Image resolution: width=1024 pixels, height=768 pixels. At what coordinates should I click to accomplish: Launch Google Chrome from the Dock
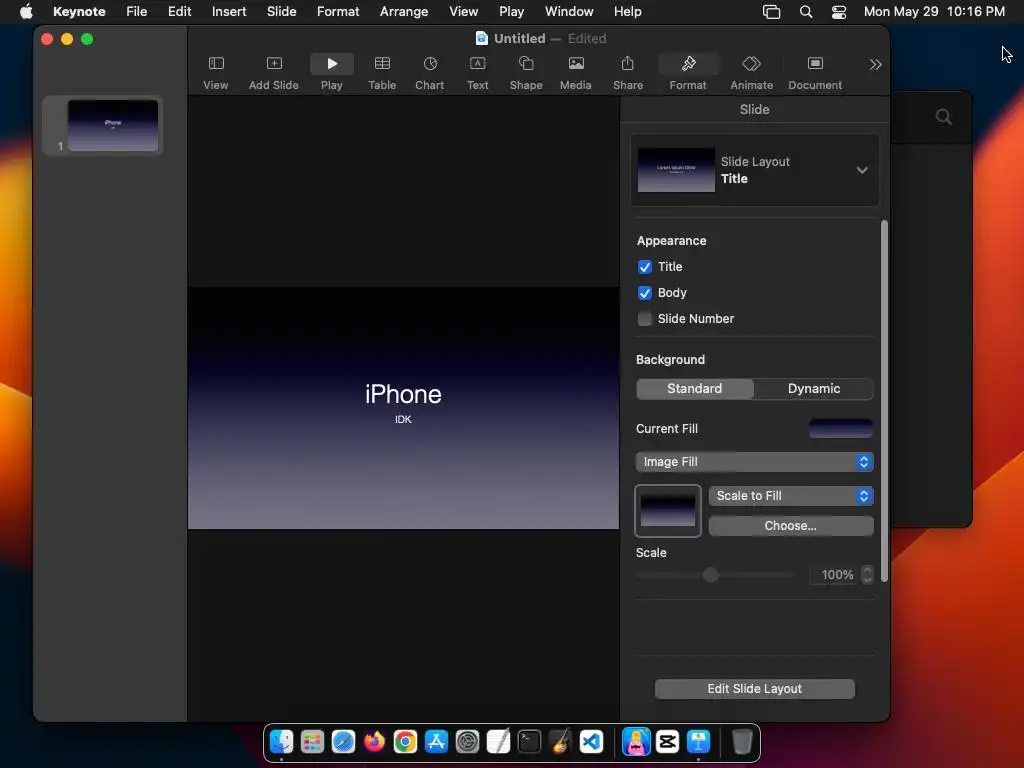(x=406, y=742)
